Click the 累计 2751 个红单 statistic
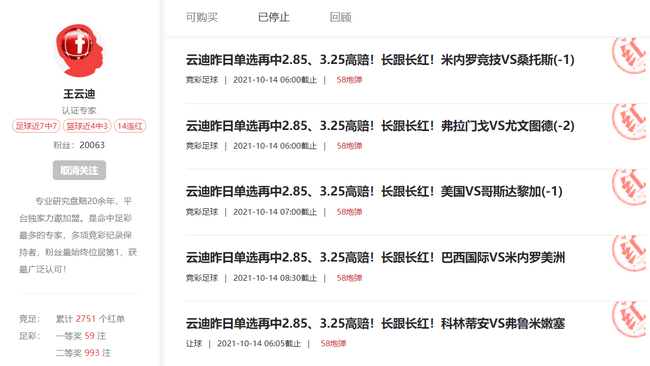Viewport: 650px width, 366px height. (90, 319)
